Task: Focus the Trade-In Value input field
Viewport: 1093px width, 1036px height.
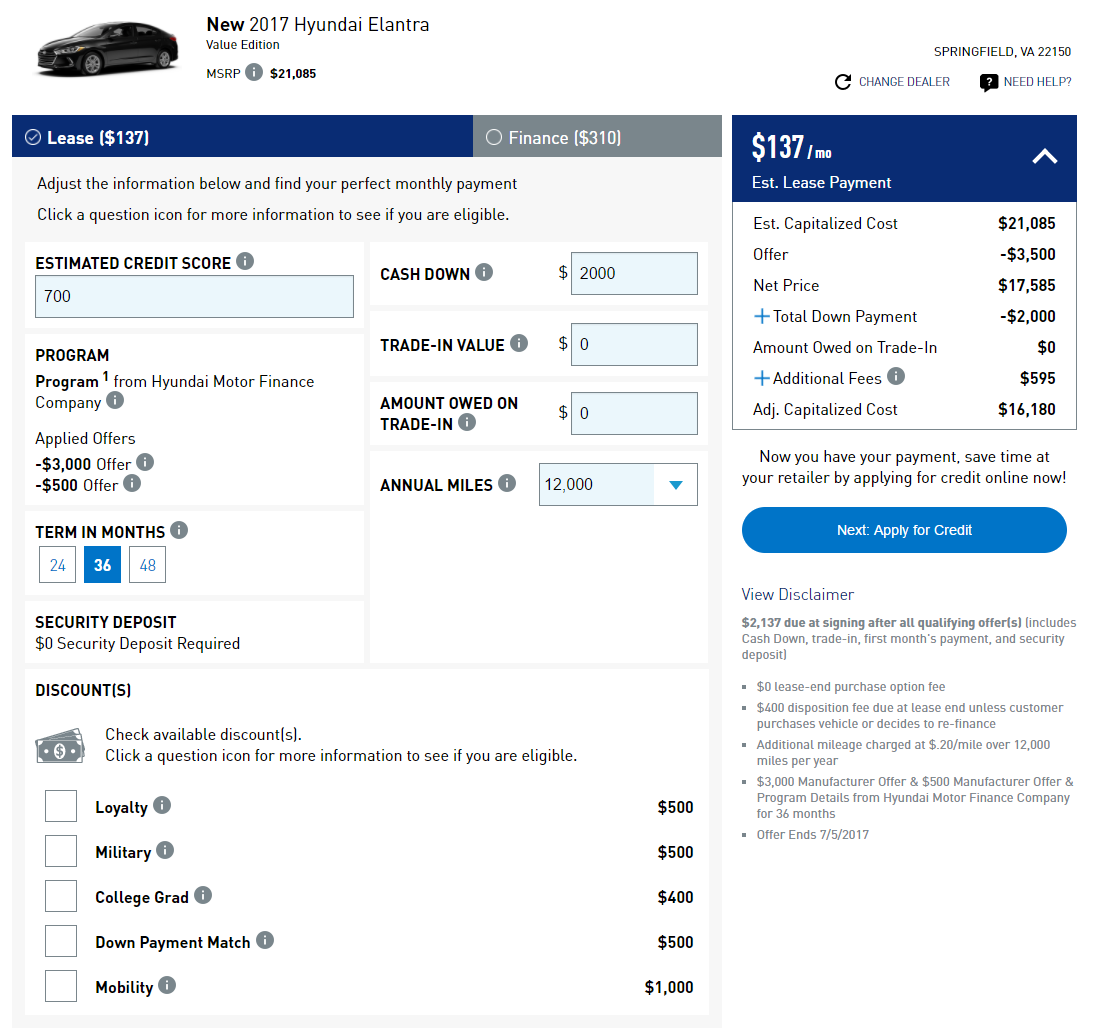Action: (634, 344)
